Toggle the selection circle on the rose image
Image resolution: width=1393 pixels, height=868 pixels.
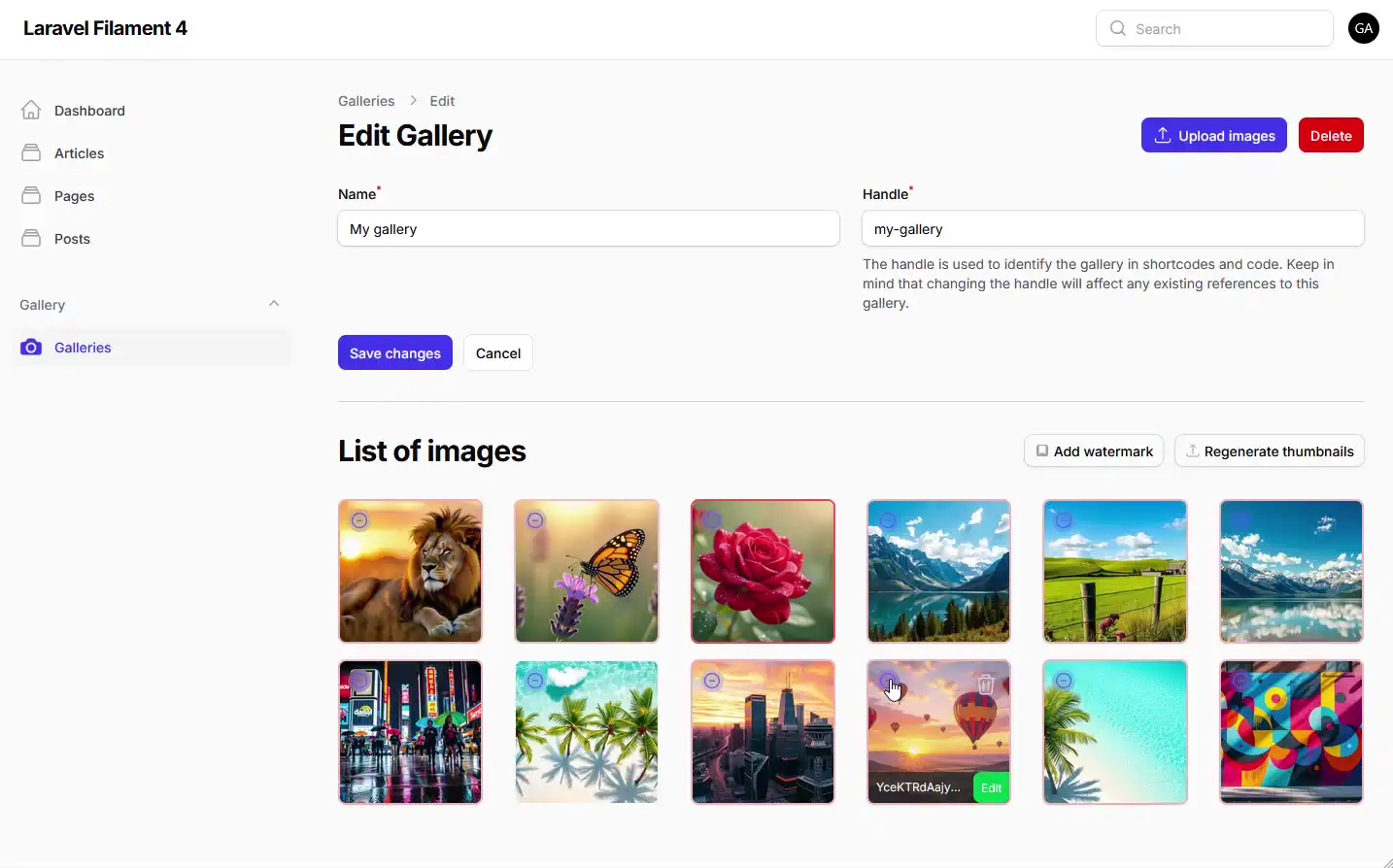coord(712,519)
